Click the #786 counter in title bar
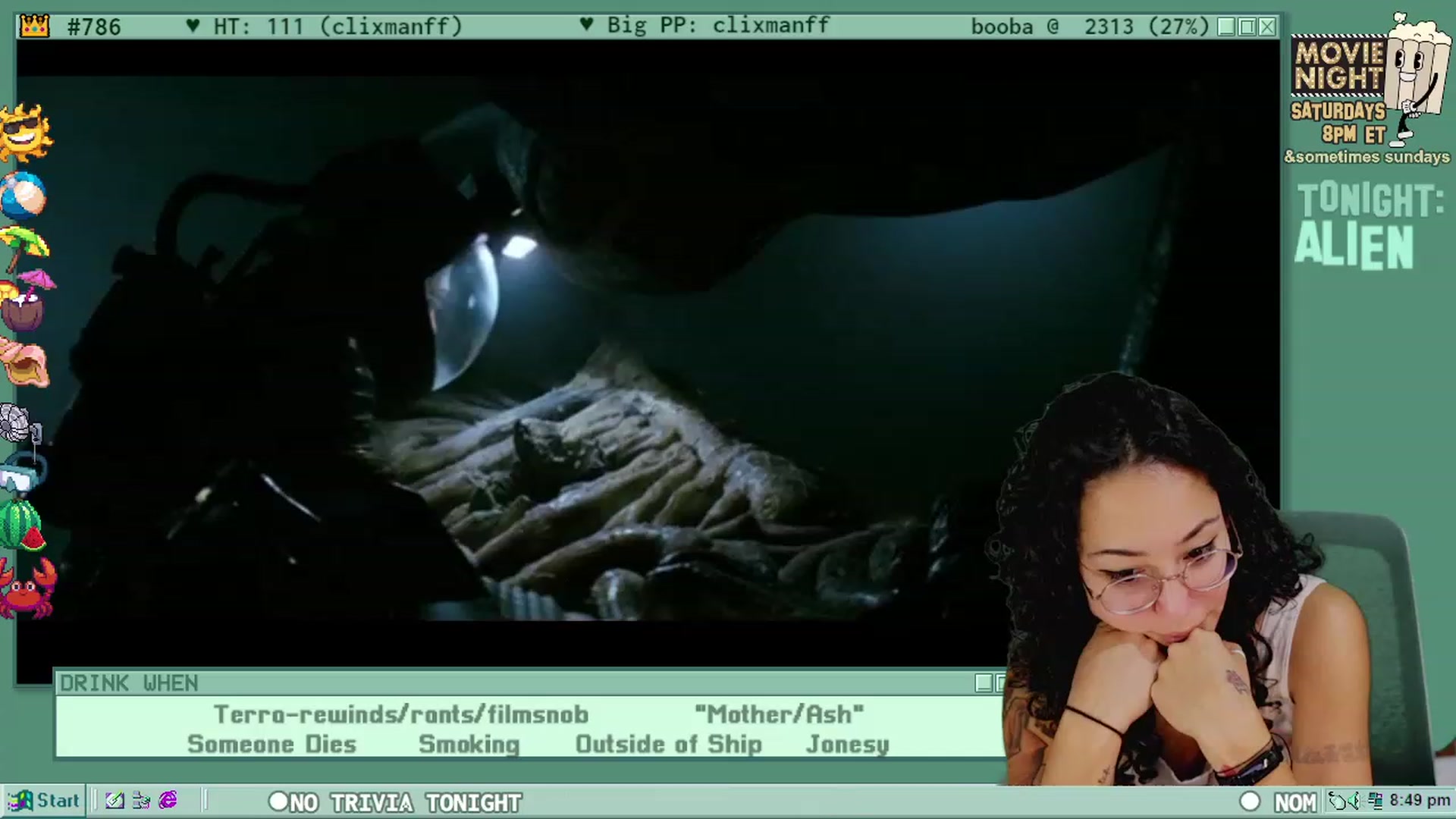The image size is (1456, 819). click(94, 27)
